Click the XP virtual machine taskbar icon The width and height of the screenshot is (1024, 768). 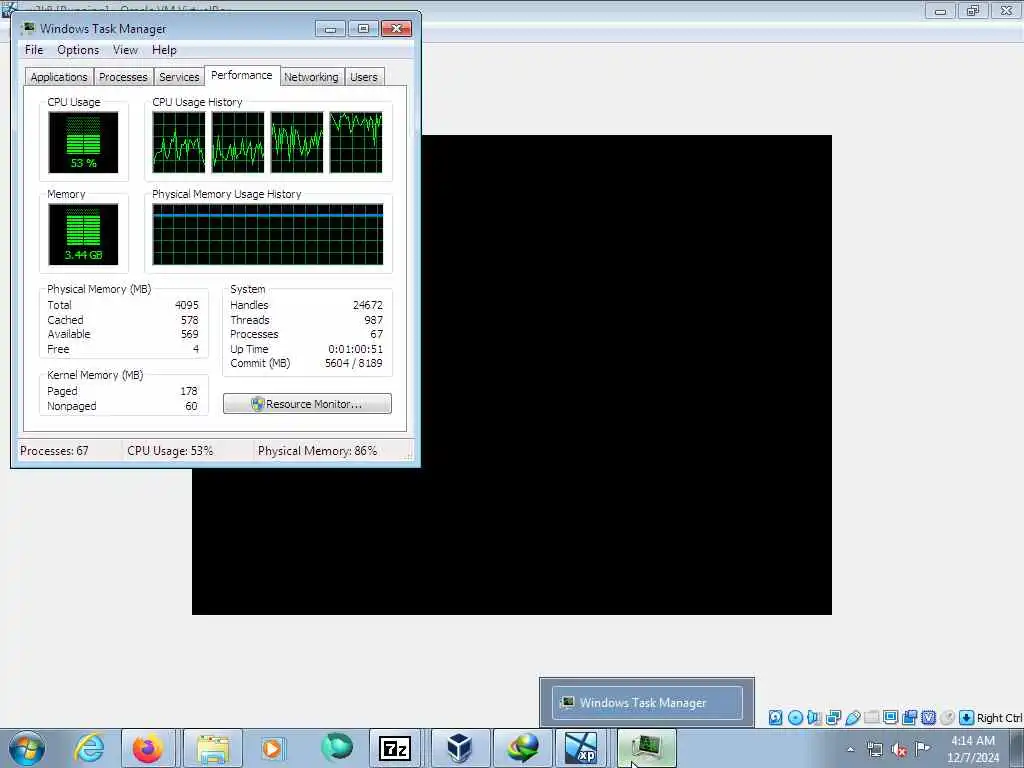coord(581,748)
